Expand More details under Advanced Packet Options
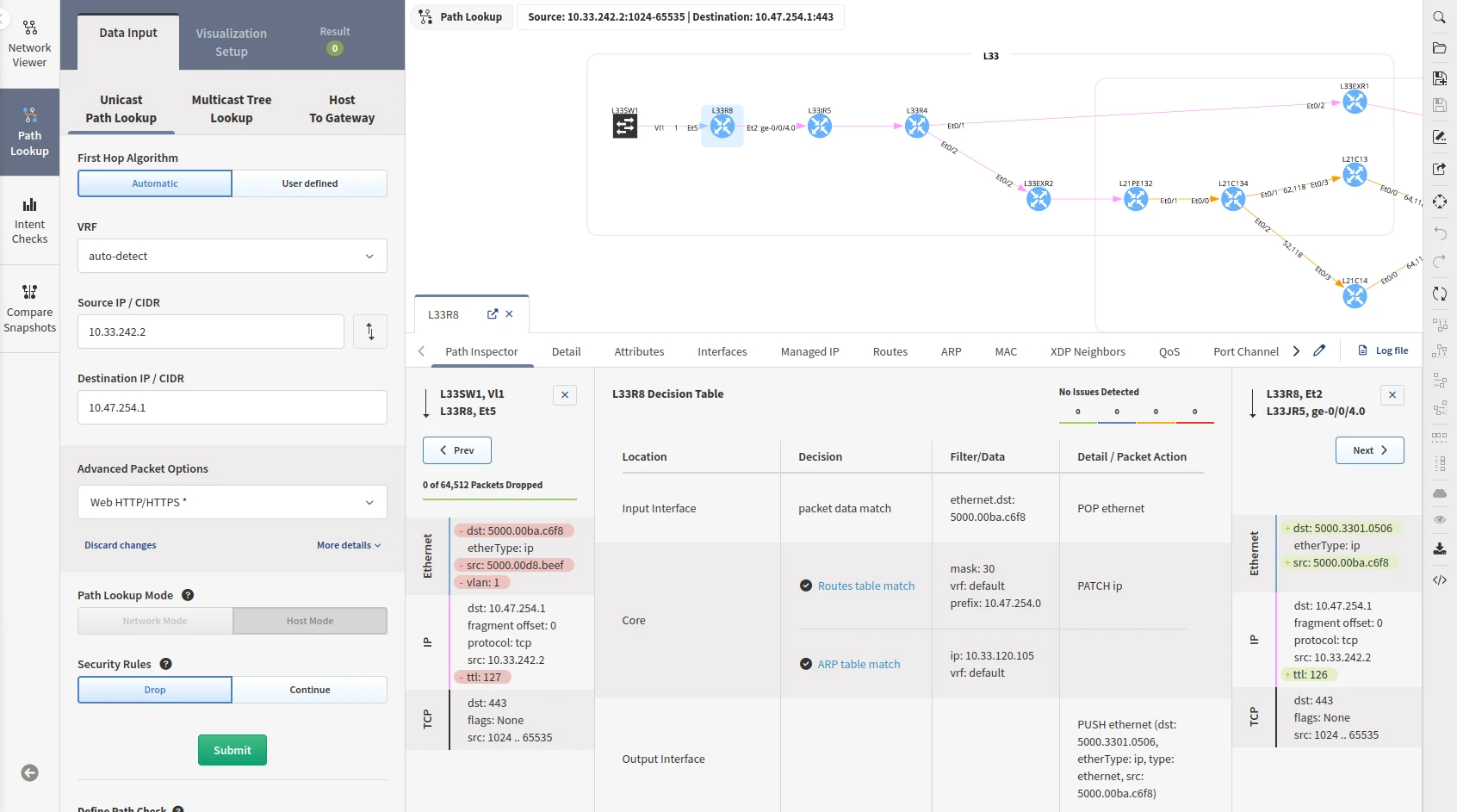Image resolution: width=1457 pixels, height=812 pixels. point(348,545)
